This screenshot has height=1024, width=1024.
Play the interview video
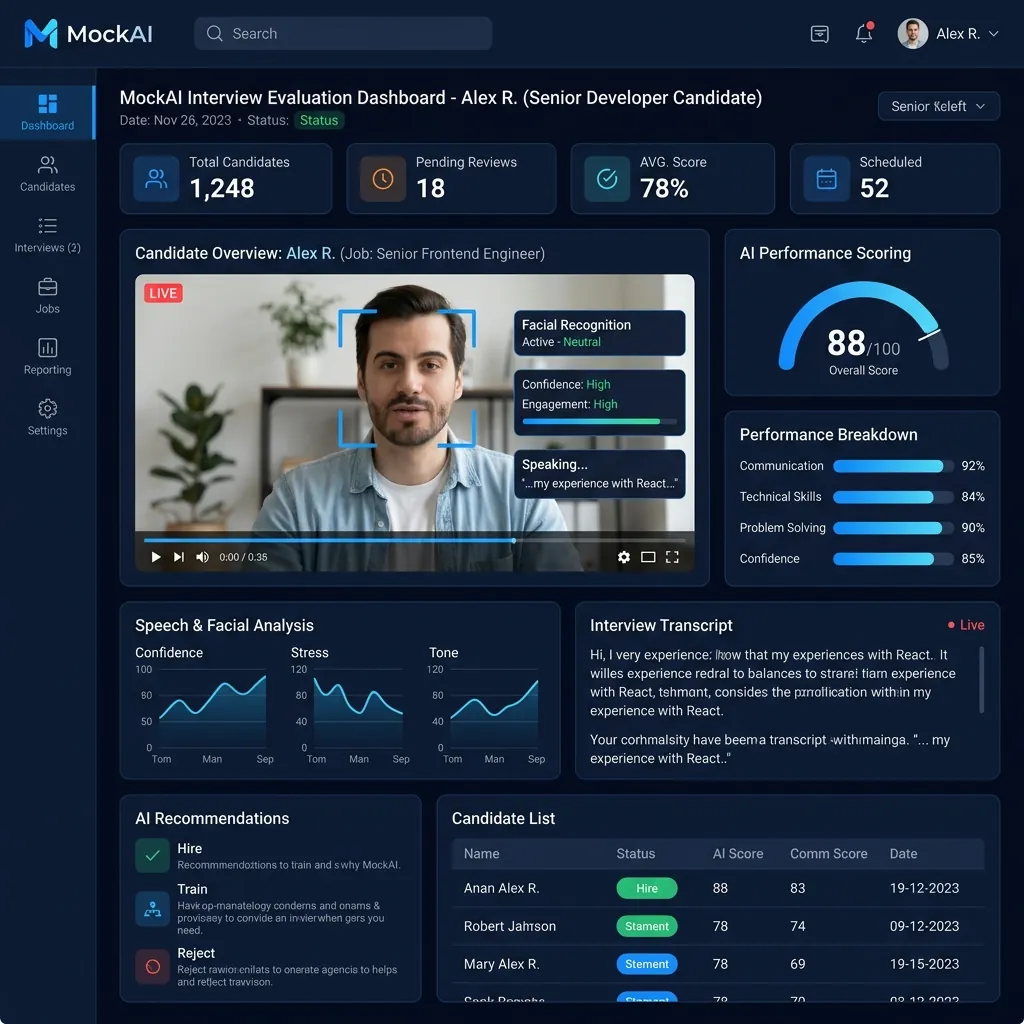(155, 557)
